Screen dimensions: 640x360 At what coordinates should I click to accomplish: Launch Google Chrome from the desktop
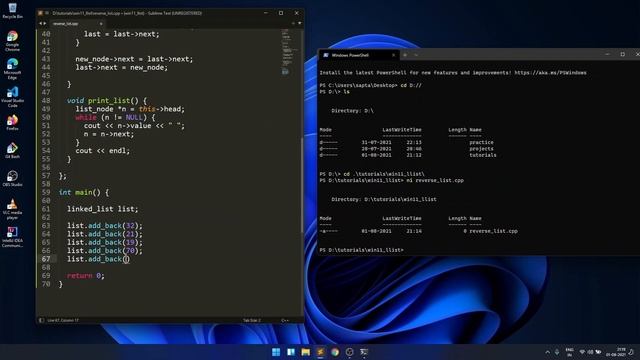(12, 40)
